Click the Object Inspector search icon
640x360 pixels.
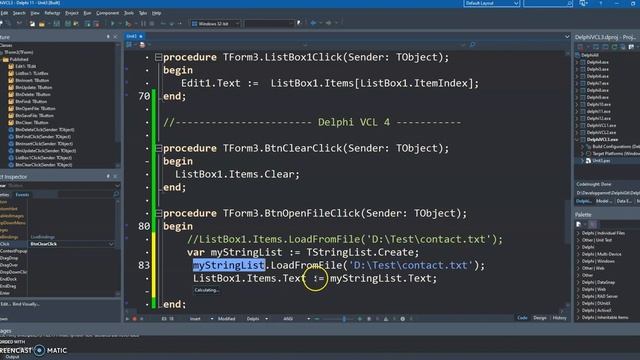[116, 194]
